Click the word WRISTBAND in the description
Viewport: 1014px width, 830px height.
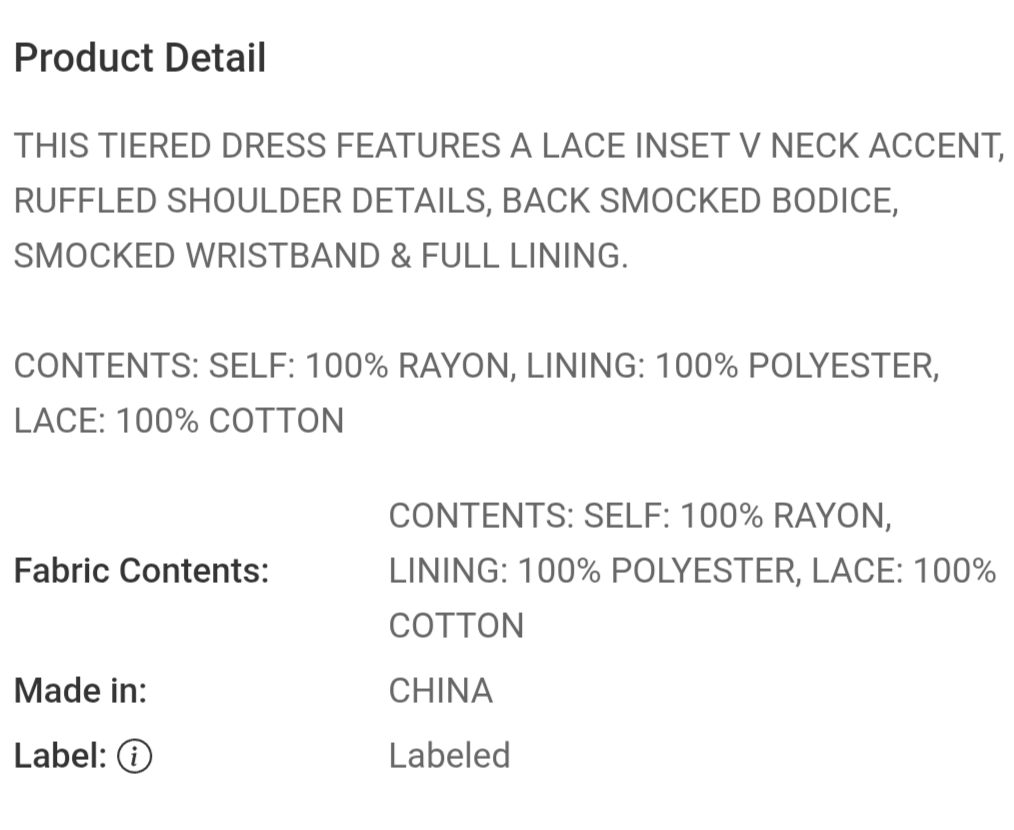[x=283, y=256]
